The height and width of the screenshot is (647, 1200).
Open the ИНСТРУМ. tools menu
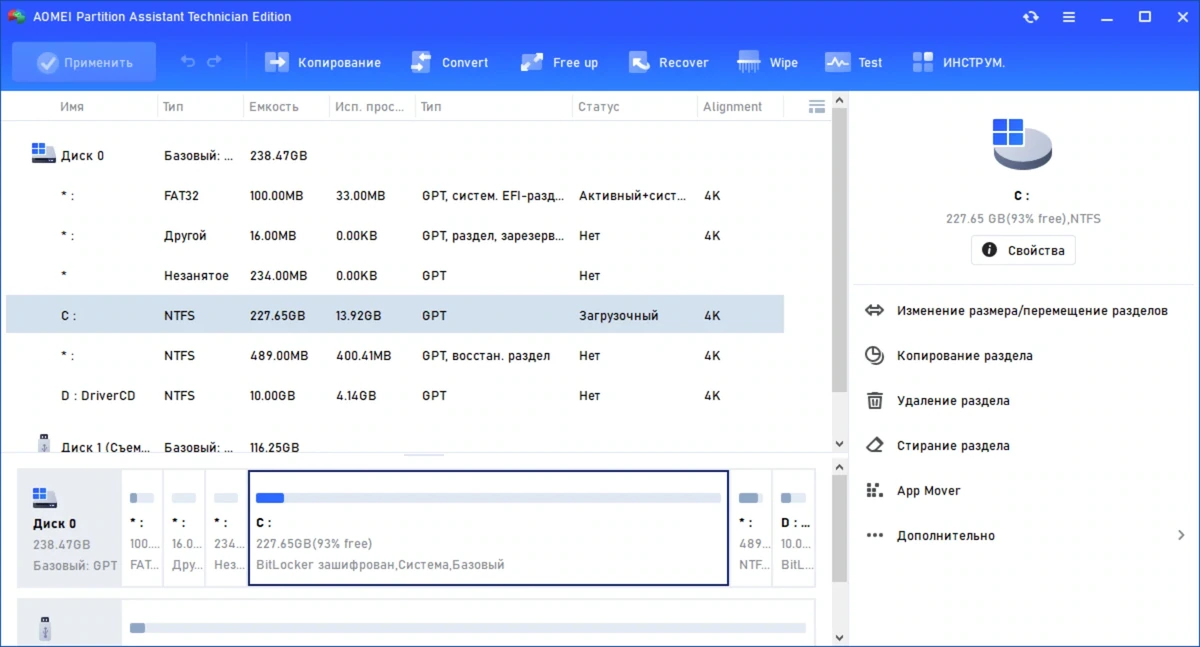(958, 62)
